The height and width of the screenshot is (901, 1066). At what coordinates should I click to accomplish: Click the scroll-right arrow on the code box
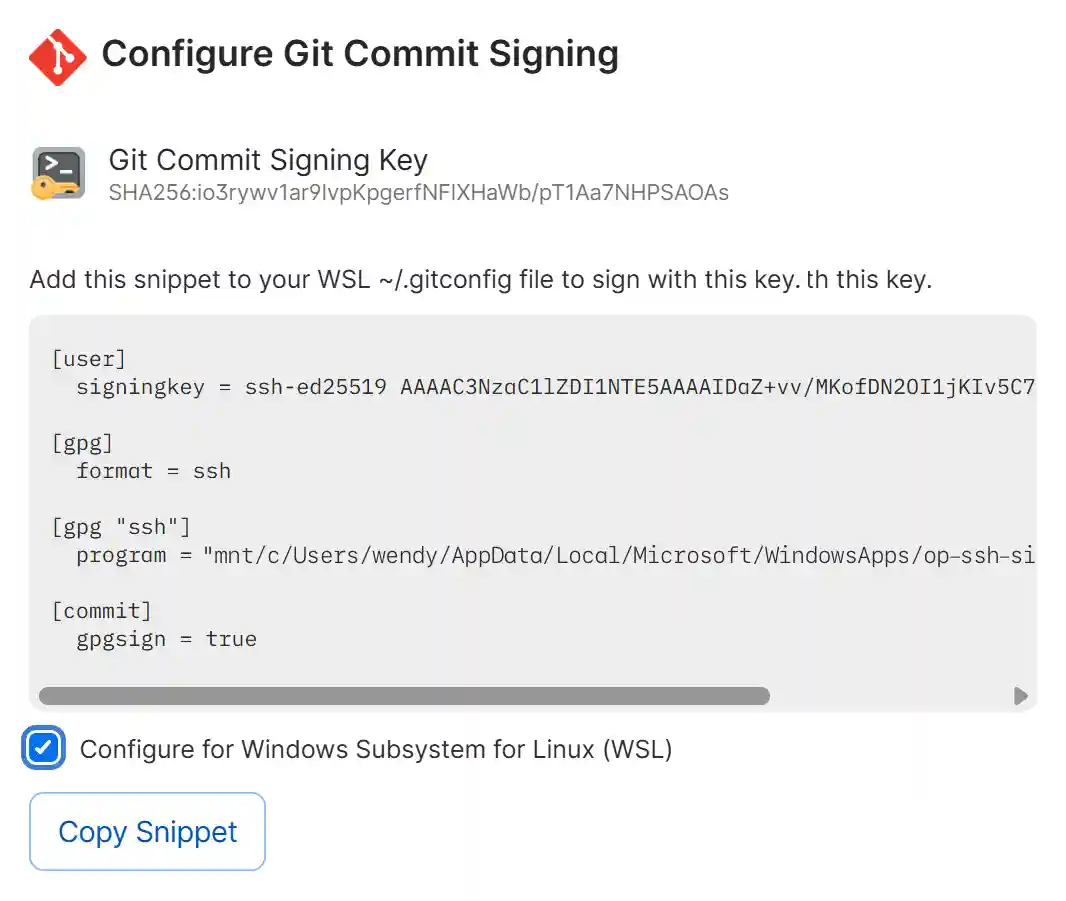click(1021, 696)
